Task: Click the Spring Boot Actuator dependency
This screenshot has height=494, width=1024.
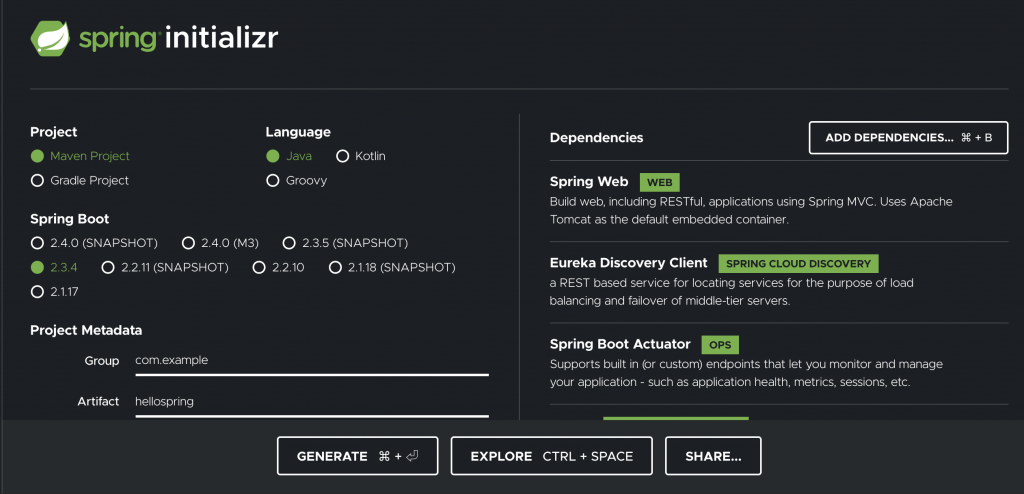Action: pos(620,345)
